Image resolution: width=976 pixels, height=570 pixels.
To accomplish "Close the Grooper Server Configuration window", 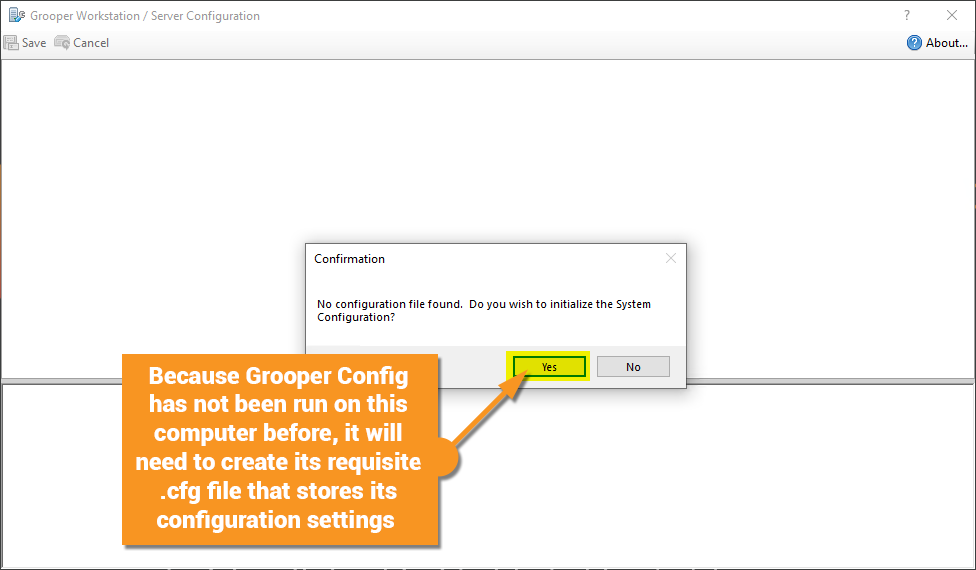I will tap(952, 16).
